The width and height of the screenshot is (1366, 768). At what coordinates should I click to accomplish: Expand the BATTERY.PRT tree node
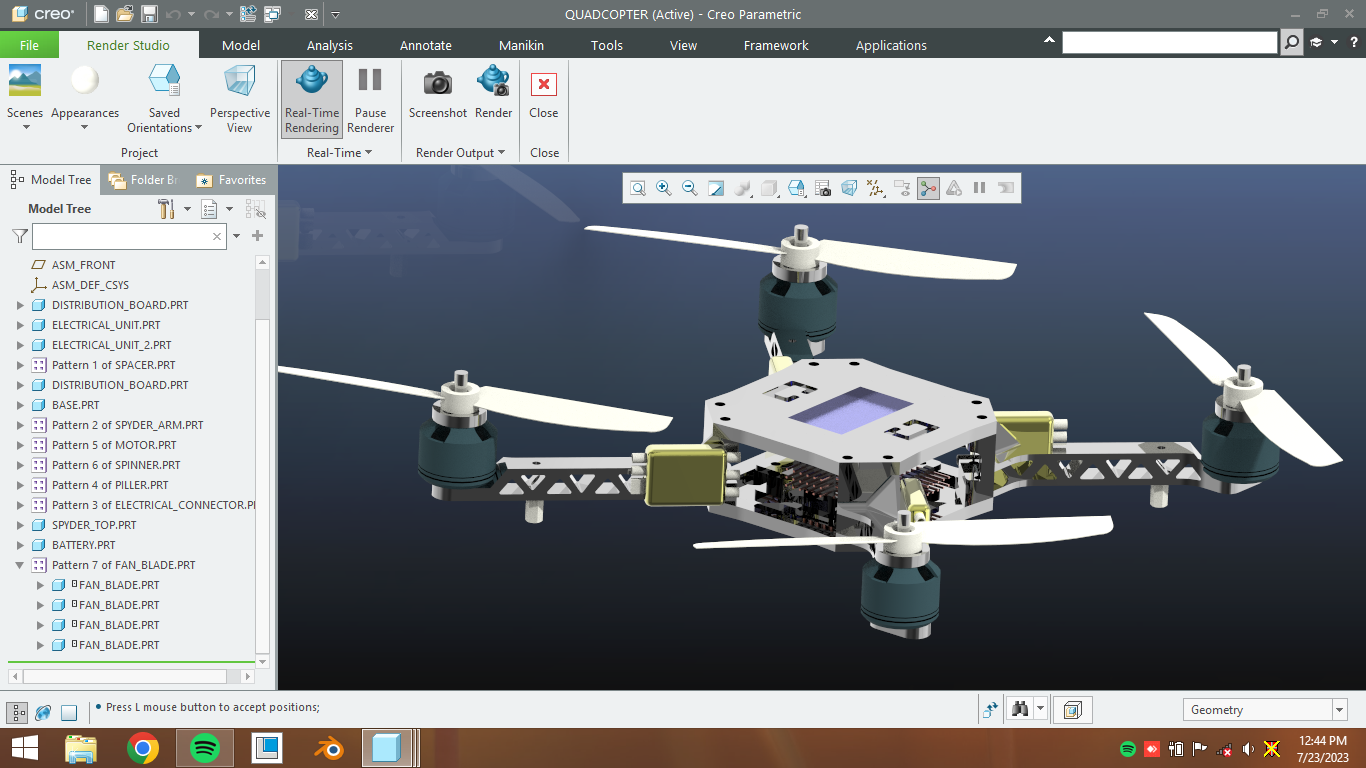pyautogui.click(x=20, y=545)
